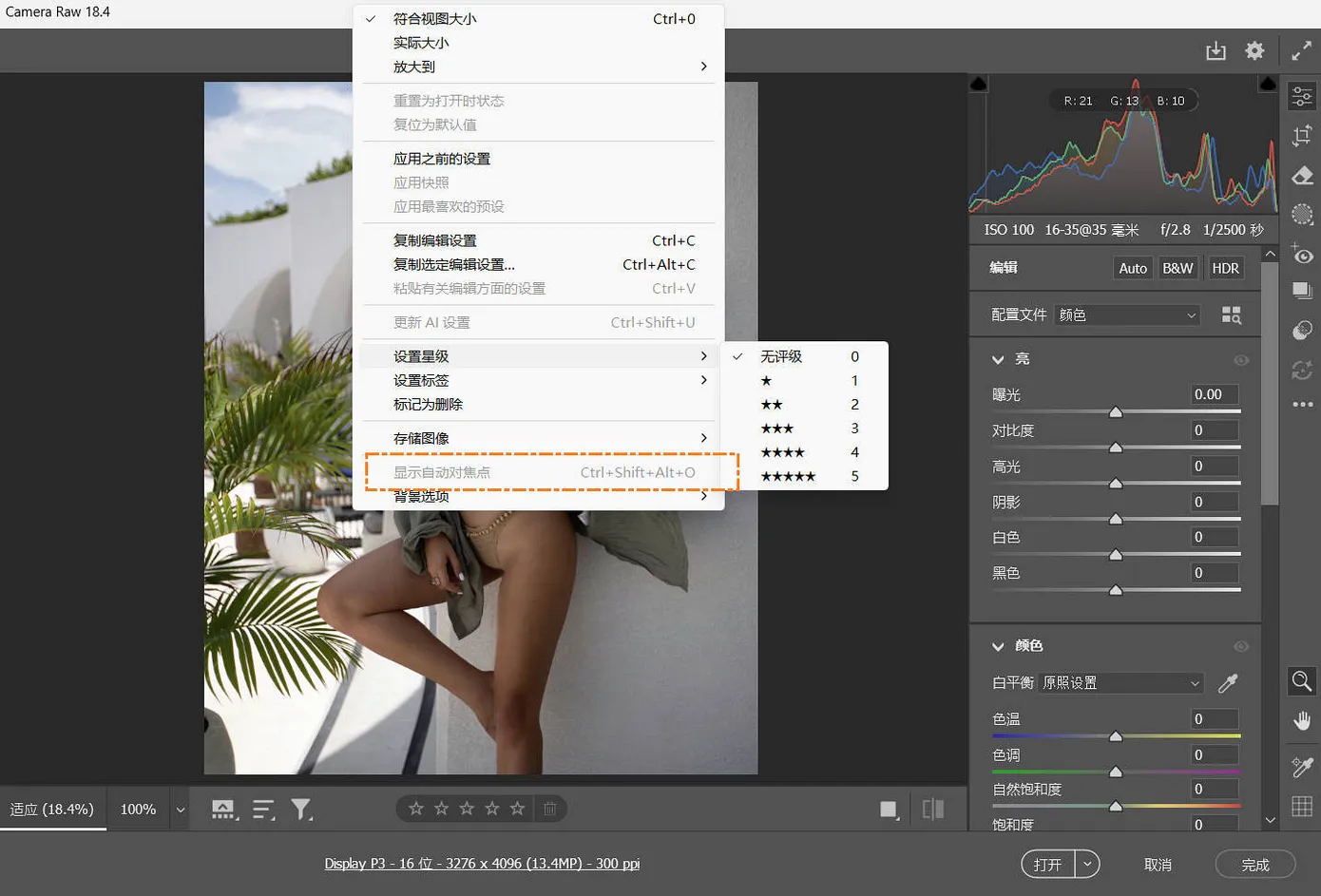Choose two-star rating in submenu
This screenshot has height=896, width=1321.
coord(804,404)
